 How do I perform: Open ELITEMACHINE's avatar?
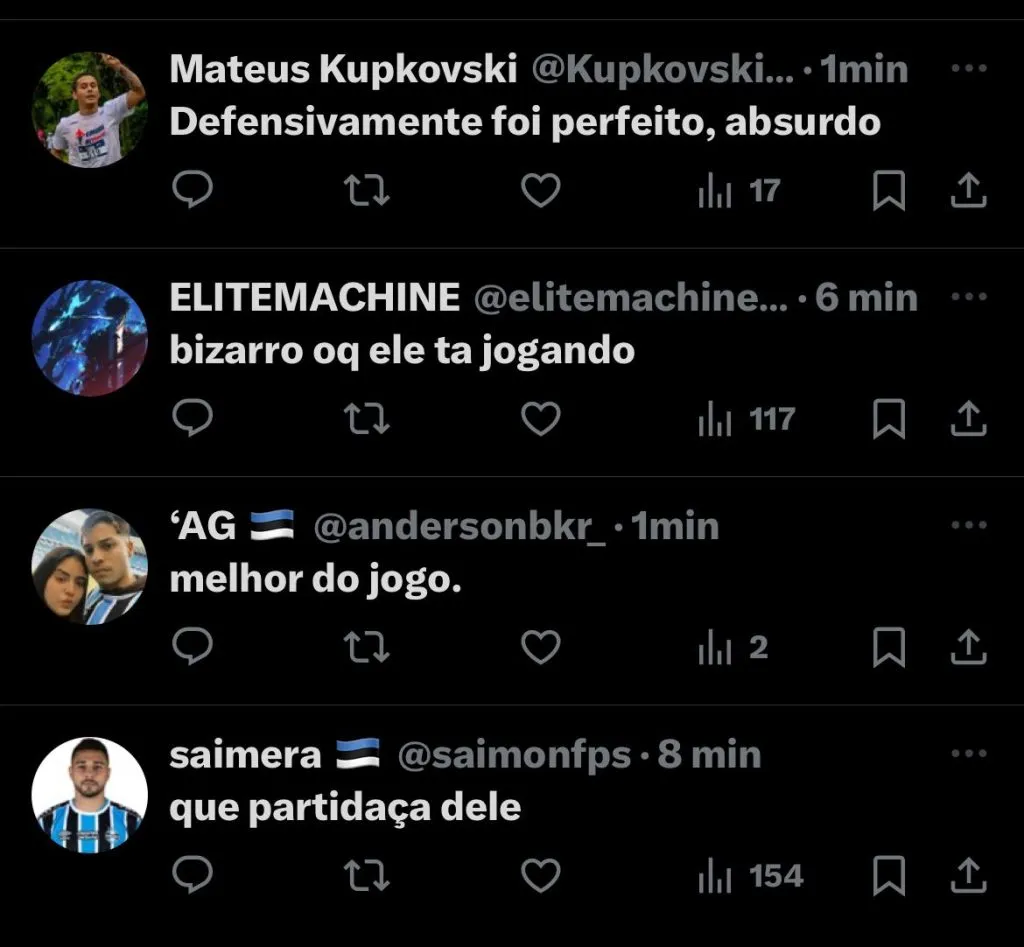pos(89,338)
